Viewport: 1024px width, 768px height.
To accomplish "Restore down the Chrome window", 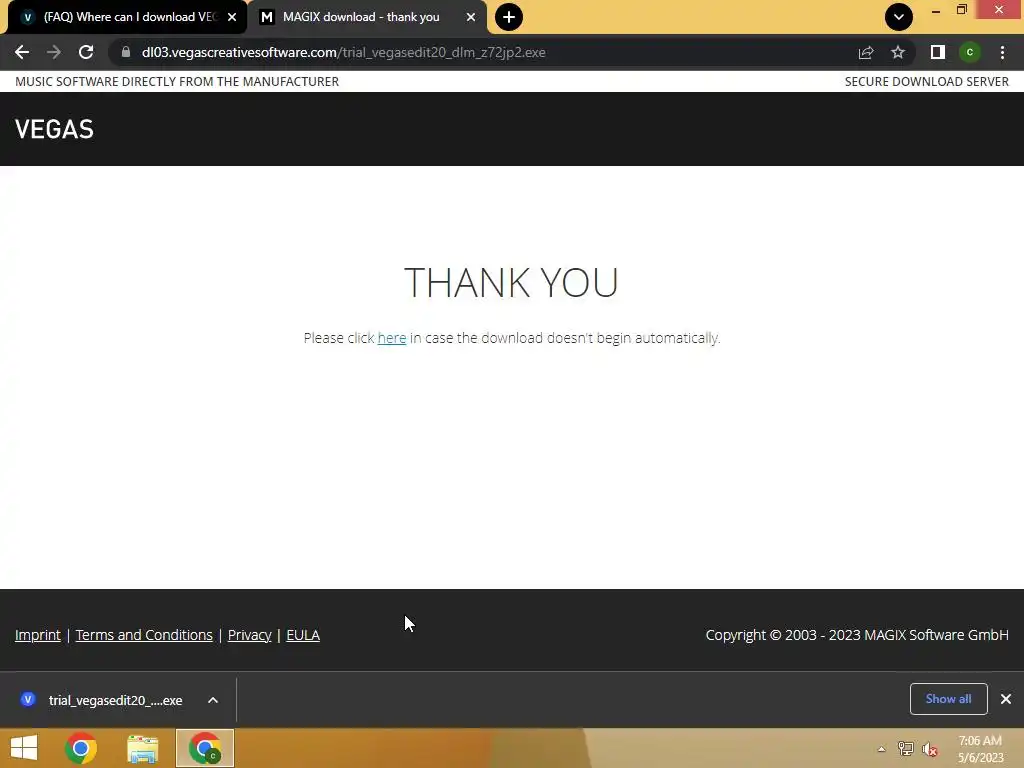I will [x=962, y=10].
